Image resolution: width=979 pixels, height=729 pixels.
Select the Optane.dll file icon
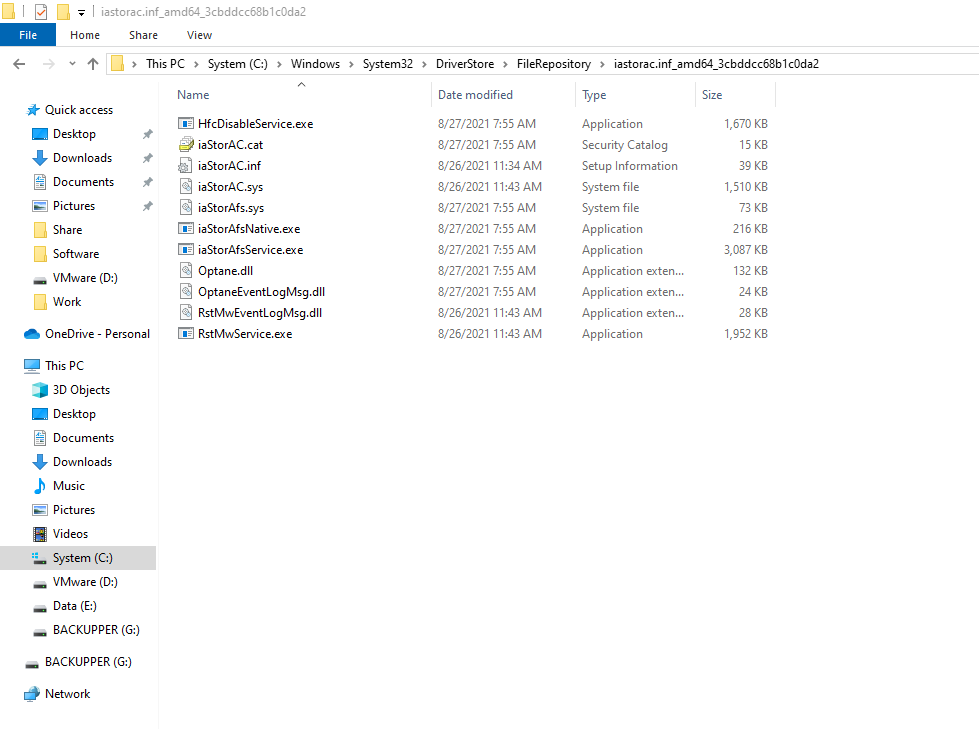click(x=188, y=270)
